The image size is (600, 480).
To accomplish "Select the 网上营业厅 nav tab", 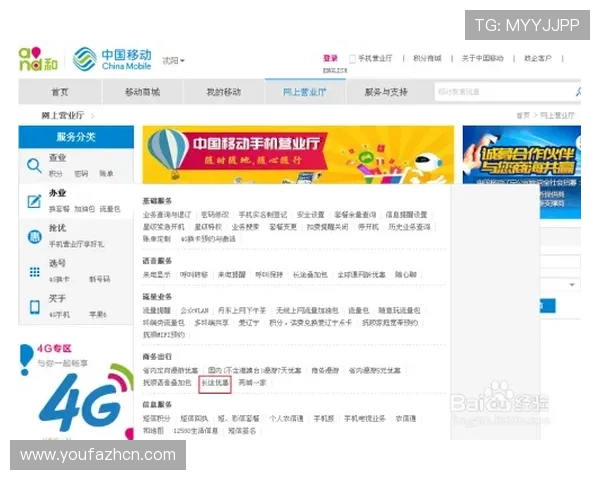I will coord(305,92).
